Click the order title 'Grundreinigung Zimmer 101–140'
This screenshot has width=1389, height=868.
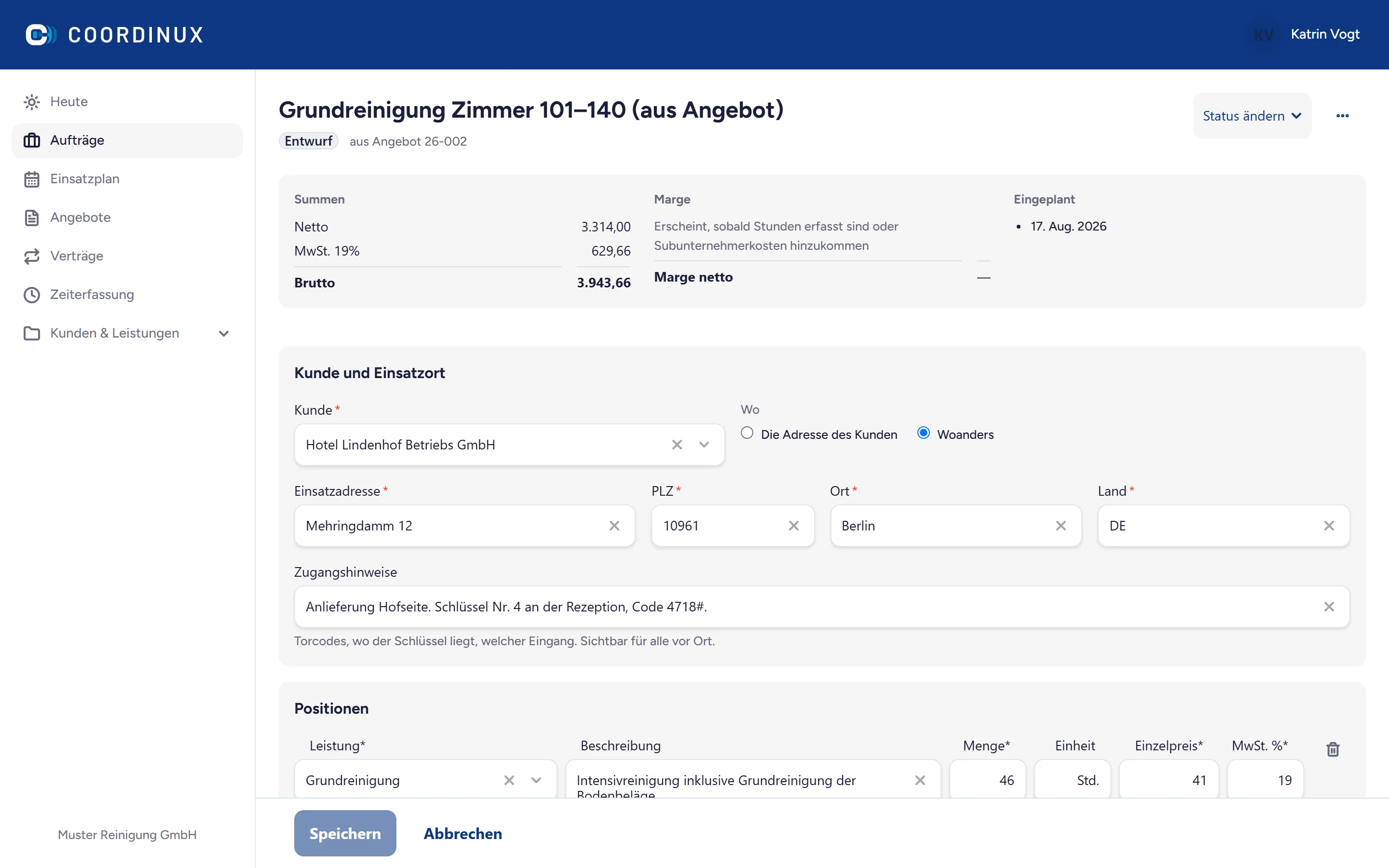click(x=452, y=109)
